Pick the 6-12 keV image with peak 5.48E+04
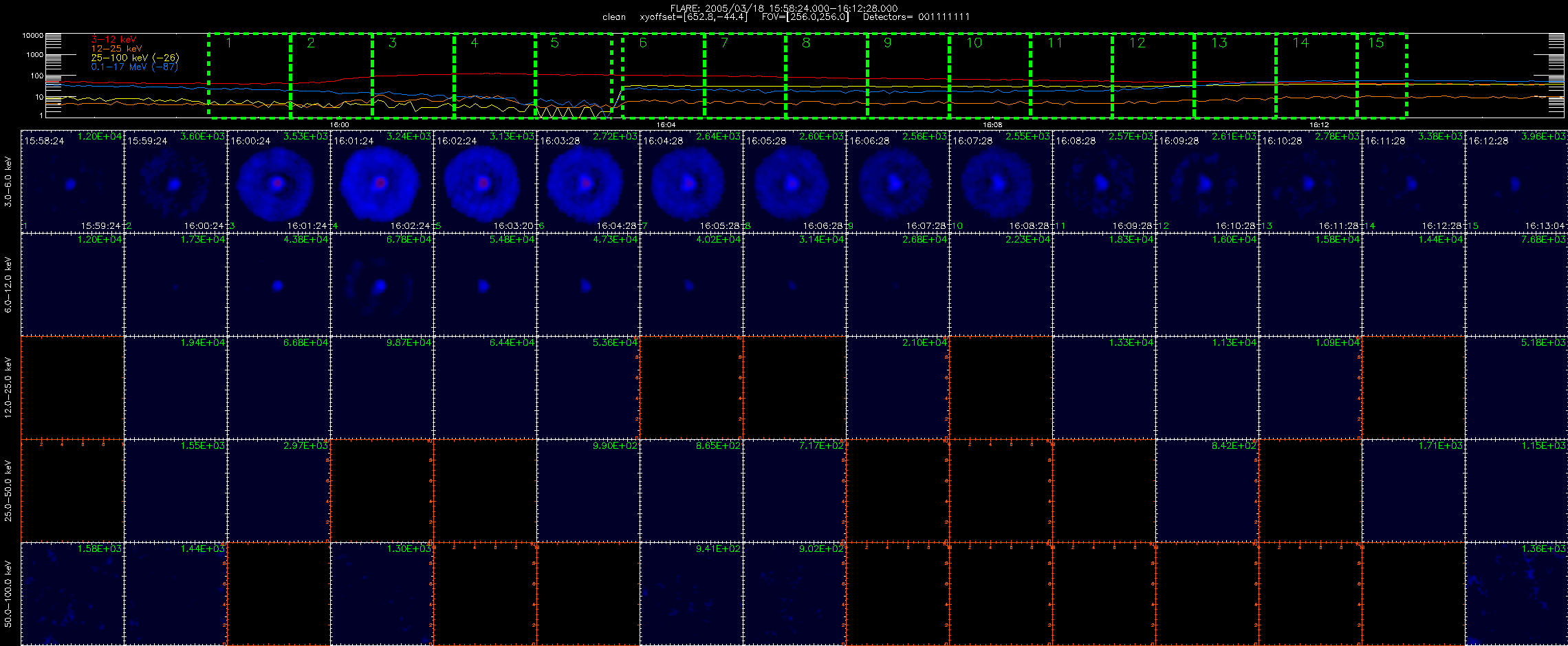Image resolution: width=1568 pixels, height=646 pixels. pos(485,285)
